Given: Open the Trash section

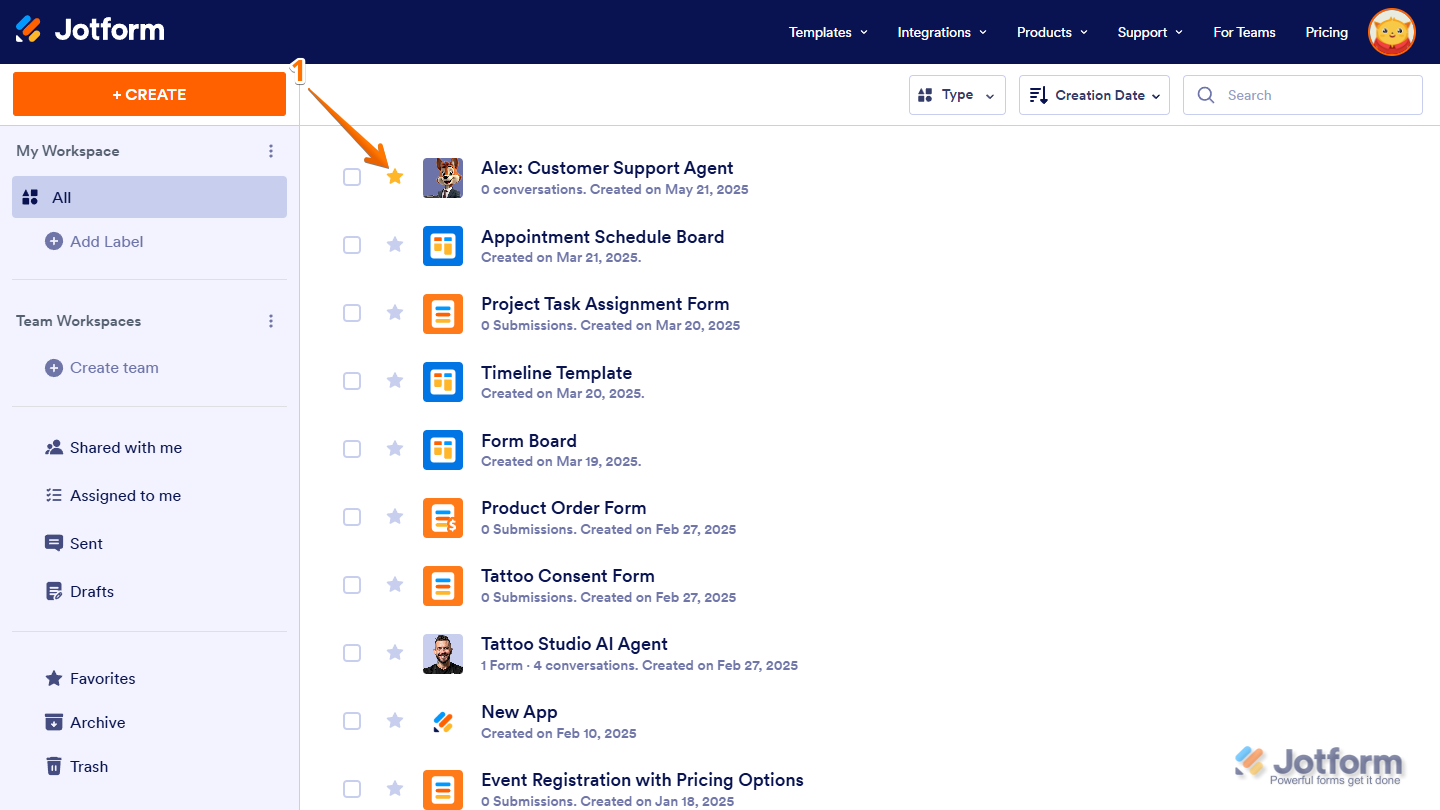Looking at the screenshot, I should coord(89,766).
